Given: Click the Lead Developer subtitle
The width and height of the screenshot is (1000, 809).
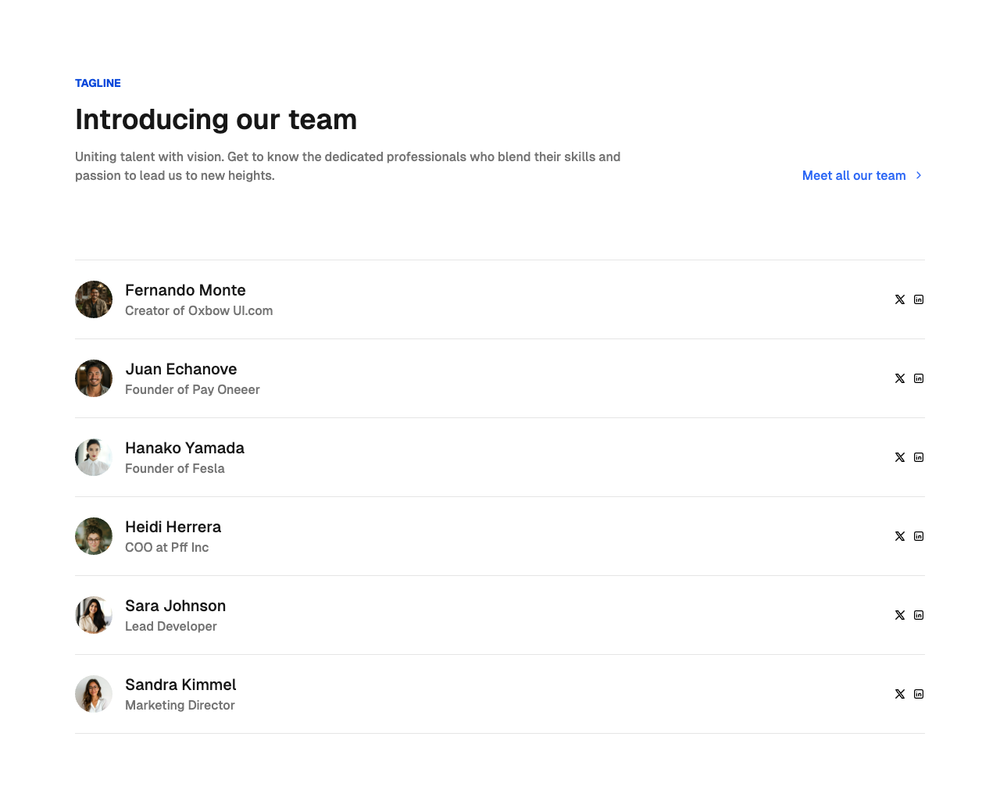Looking at the screenshot, I should click(171, 627).
